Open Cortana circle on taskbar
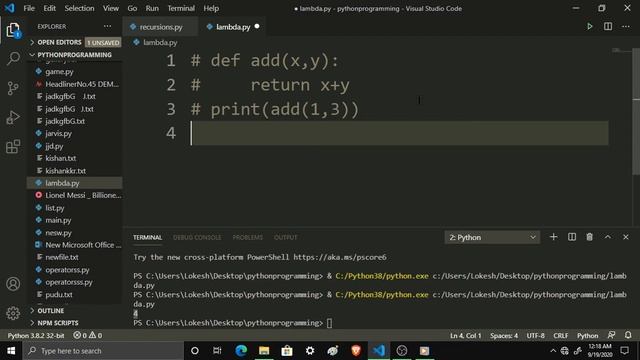 [195, 351]
